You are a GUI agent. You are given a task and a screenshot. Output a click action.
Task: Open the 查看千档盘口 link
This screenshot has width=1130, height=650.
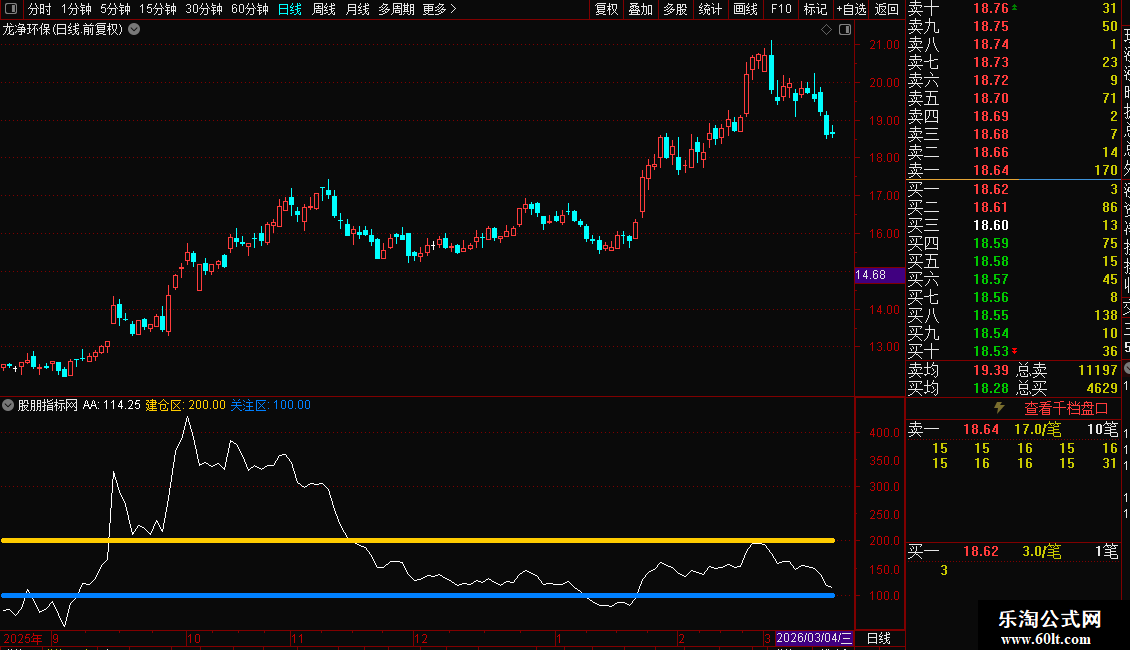(x=1066, y=409)
